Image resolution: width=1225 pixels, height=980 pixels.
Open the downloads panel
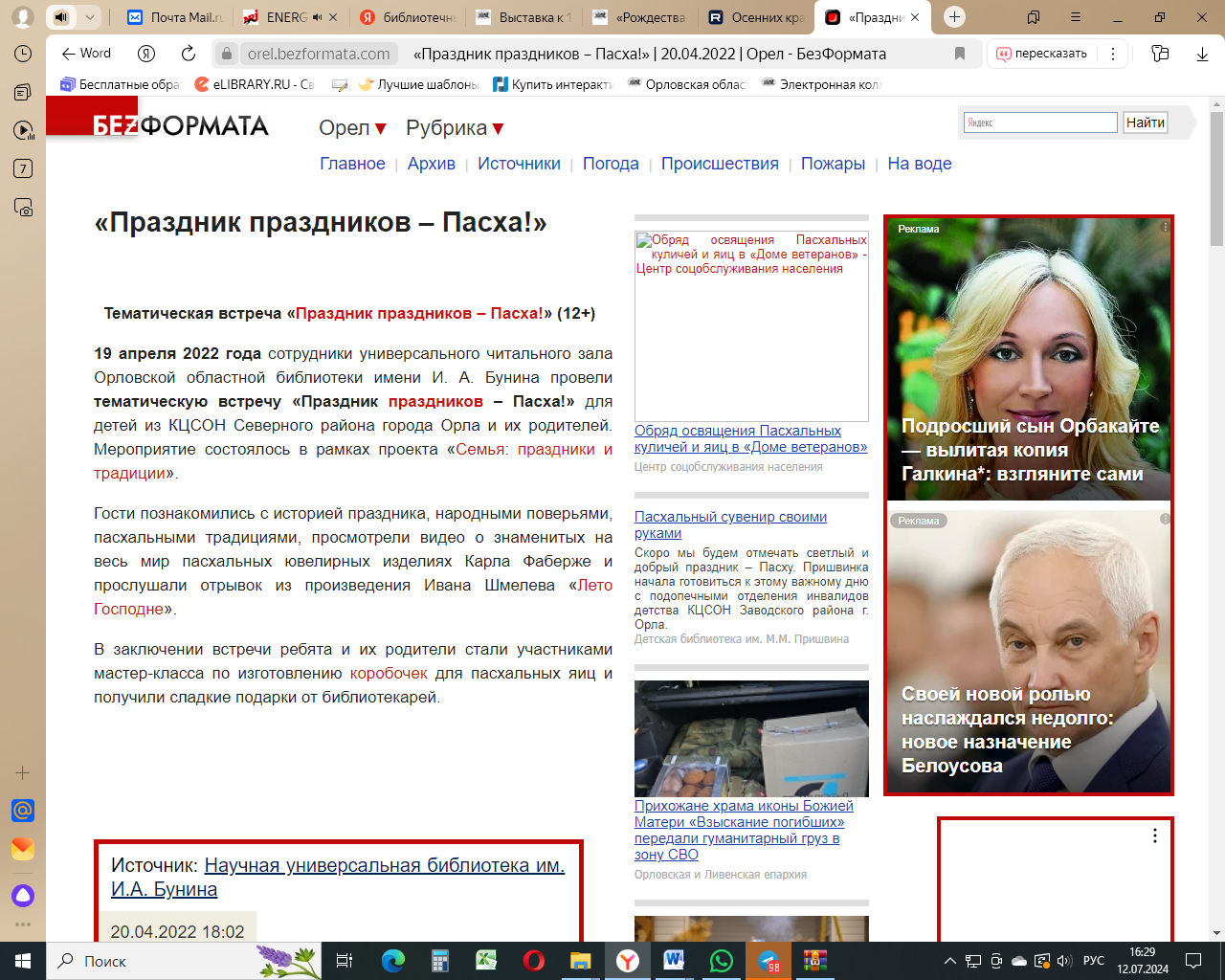tap(1202, 54)
